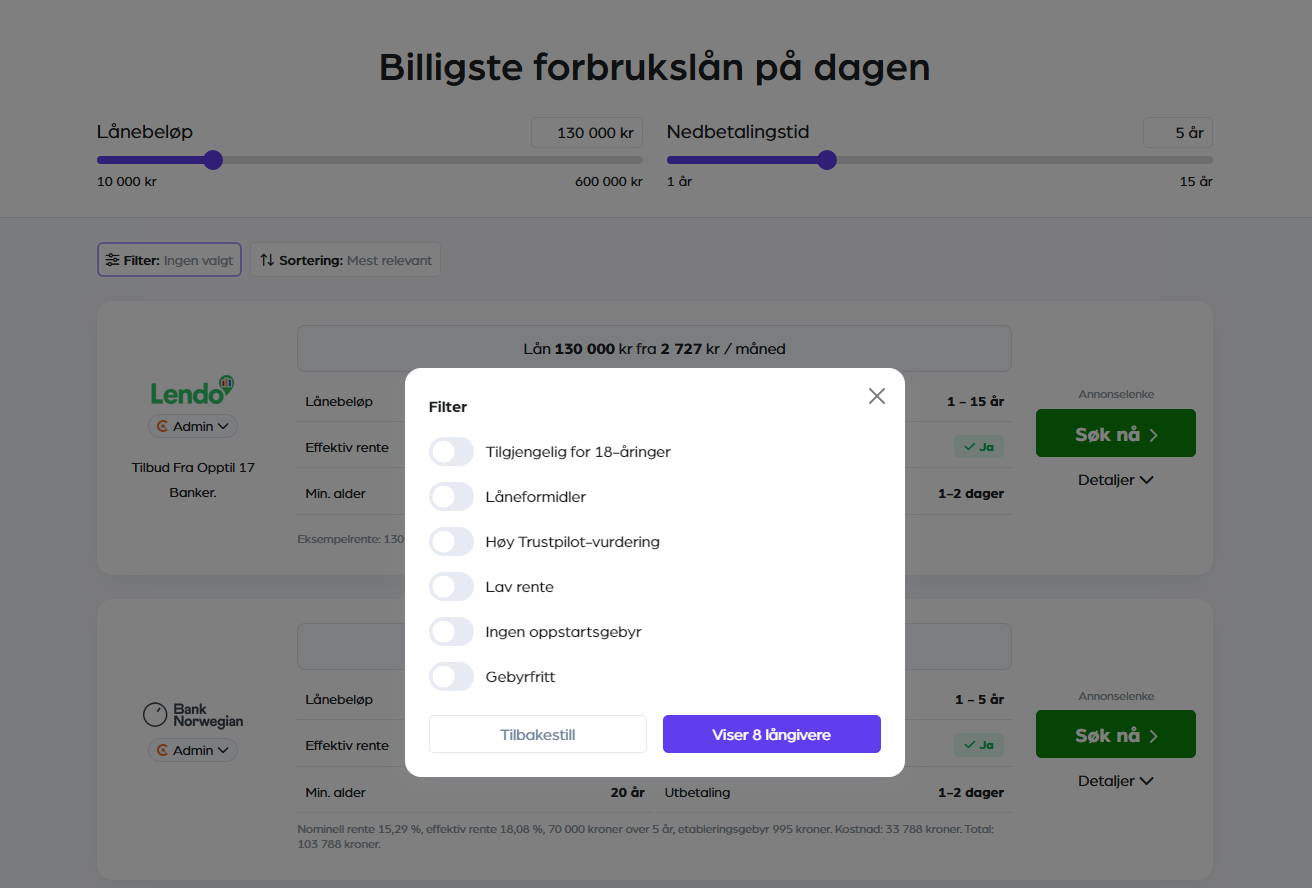Expand Detaljer for Bank Norwegian
The height and width of the screenshot is (888, 1312).
(1115, 780)
